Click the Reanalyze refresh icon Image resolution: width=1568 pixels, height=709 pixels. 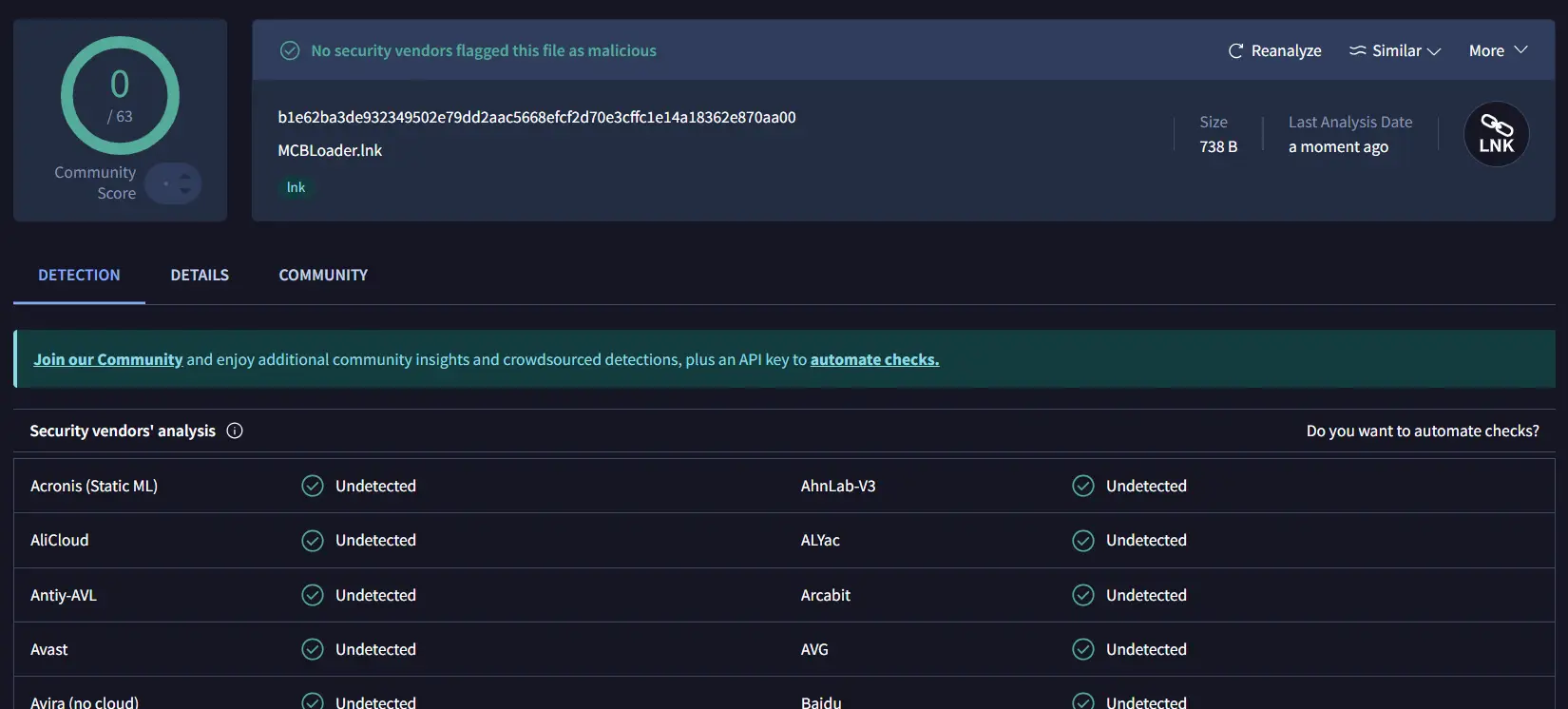(x=1235, y=51)
